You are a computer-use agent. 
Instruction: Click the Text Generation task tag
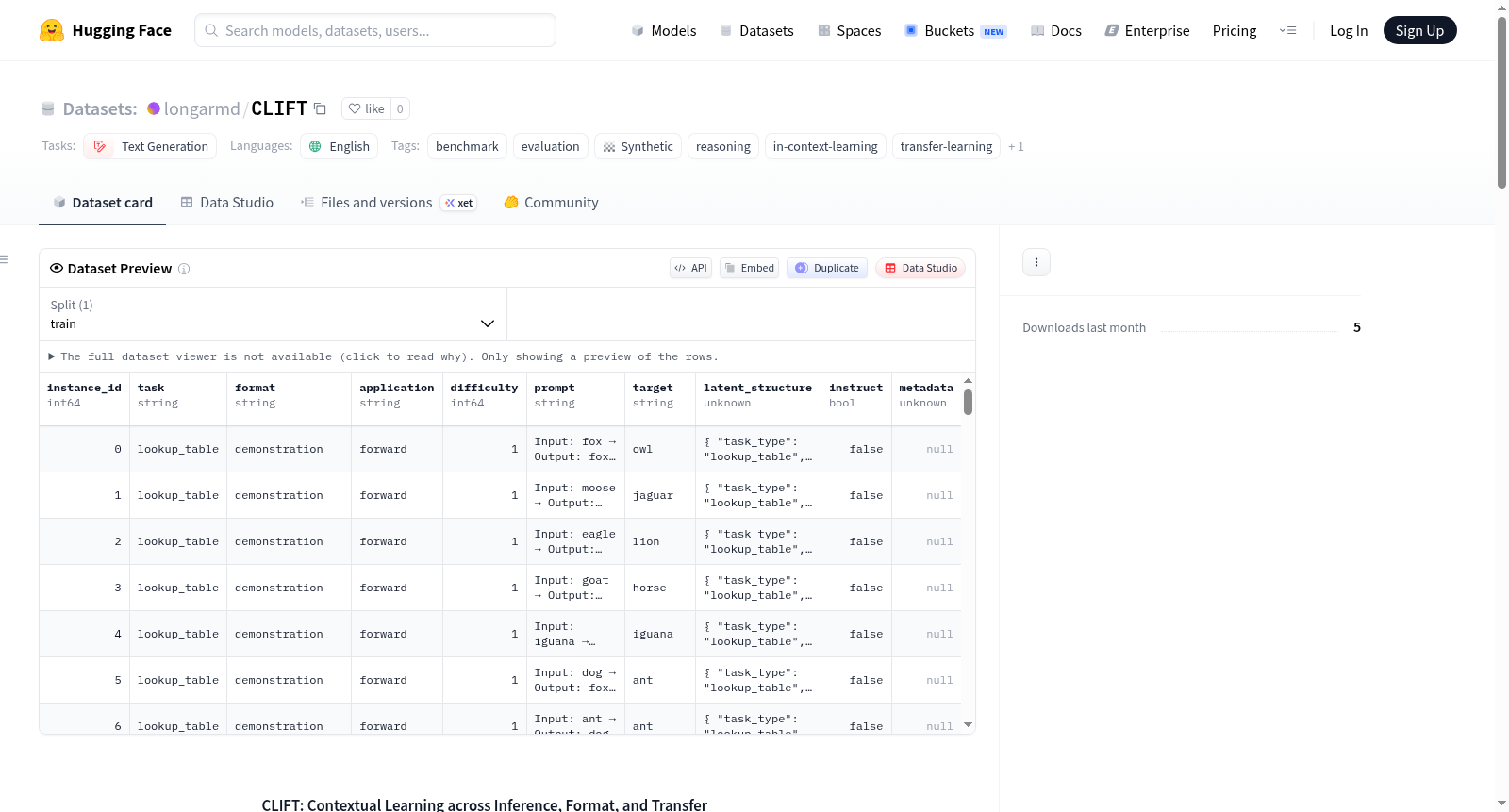[150, 146]
